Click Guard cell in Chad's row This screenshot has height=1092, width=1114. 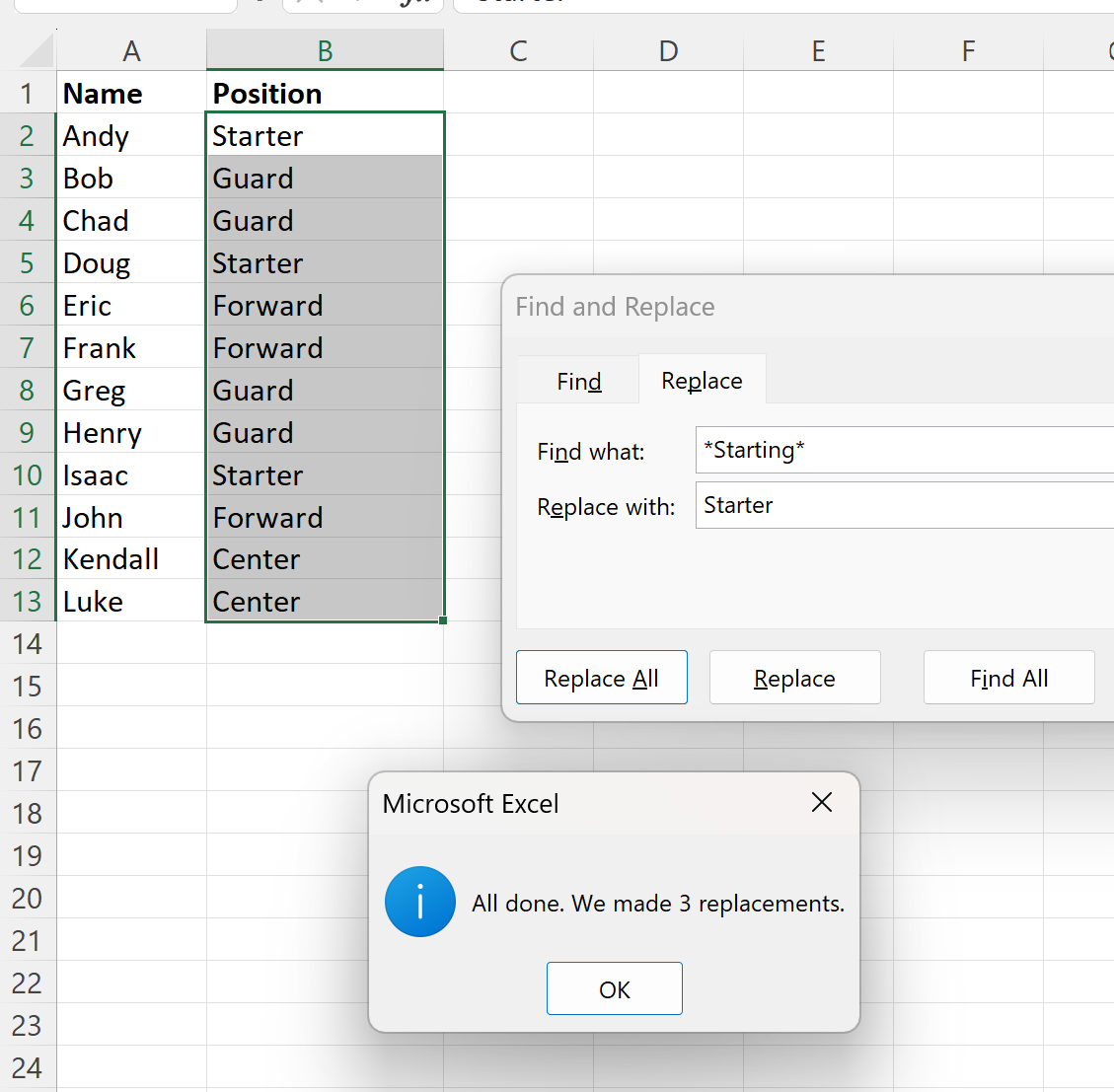click(x=325, y=220)
